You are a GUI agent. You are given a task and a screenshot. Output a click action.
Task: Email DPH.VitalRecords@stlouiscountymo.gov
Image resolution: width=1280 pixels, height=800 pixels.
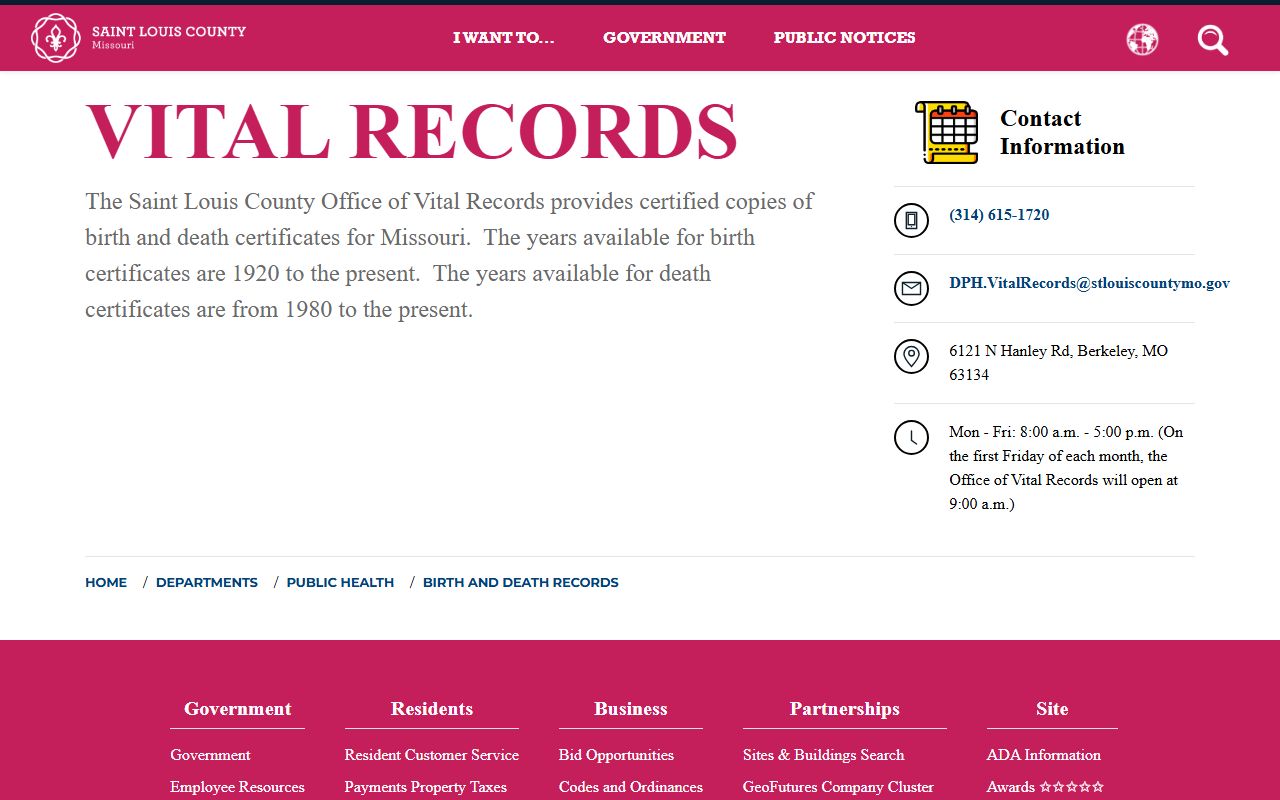1089,283
